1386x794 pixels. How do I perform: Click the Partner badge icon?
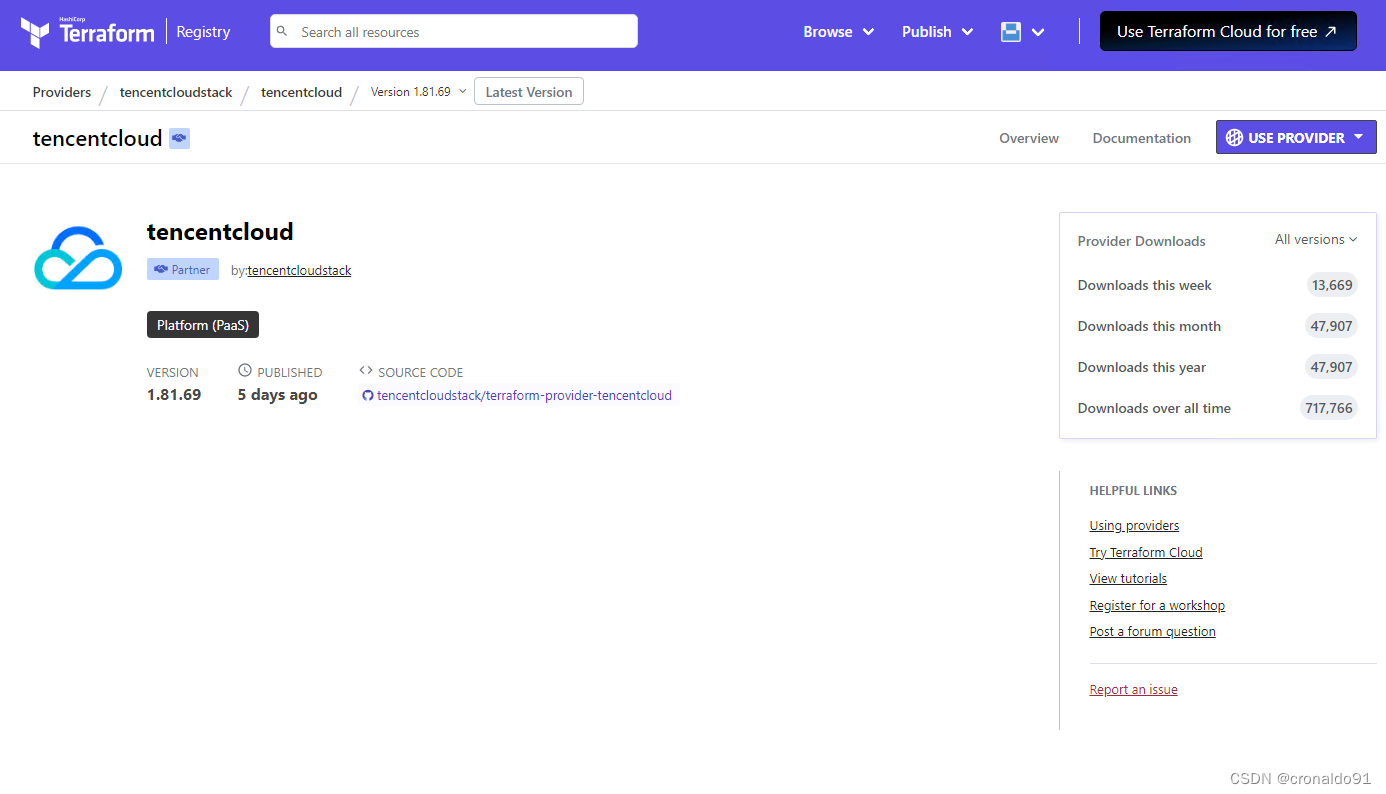162,269
